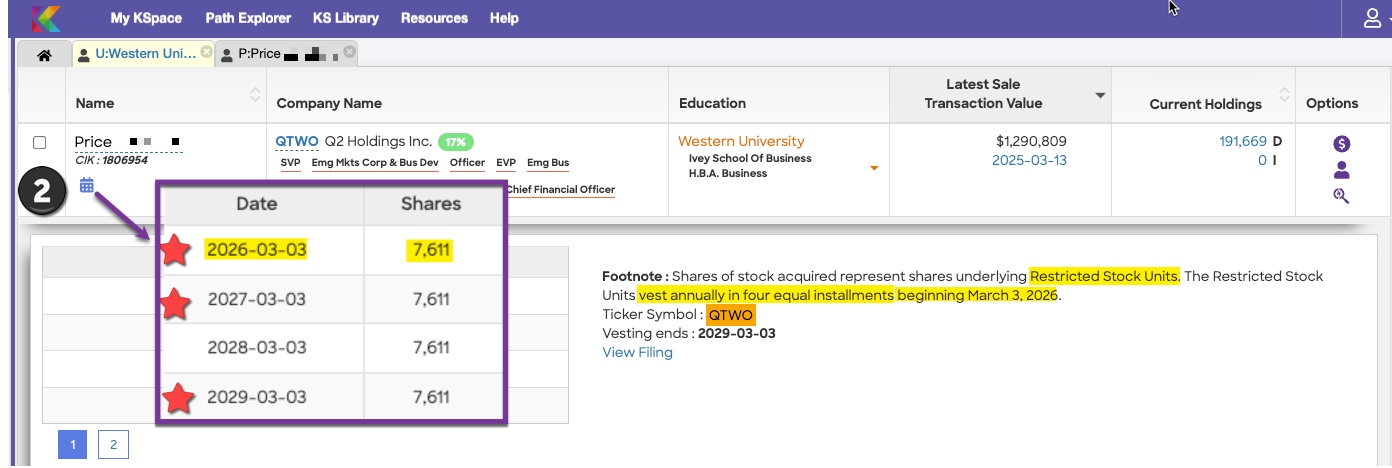
Task: Open the person profile icon in Options
Action: pos(1342,170)
